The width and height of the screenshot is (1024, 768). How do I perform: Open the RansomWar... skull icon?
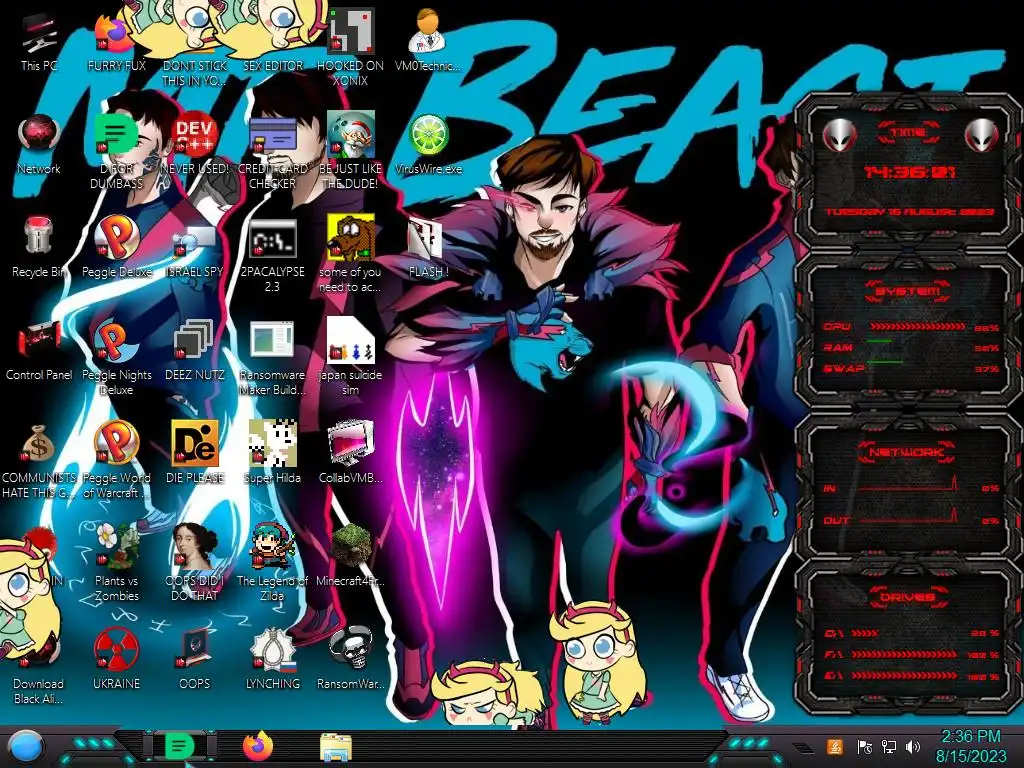click(x=351, y=649)
